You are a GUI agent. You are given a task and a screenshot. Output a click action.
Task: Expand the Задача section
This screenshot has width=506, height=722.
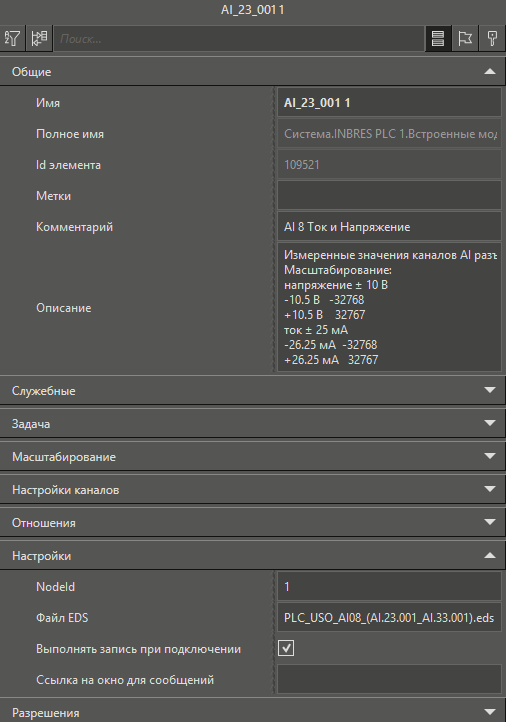(252, 424)
